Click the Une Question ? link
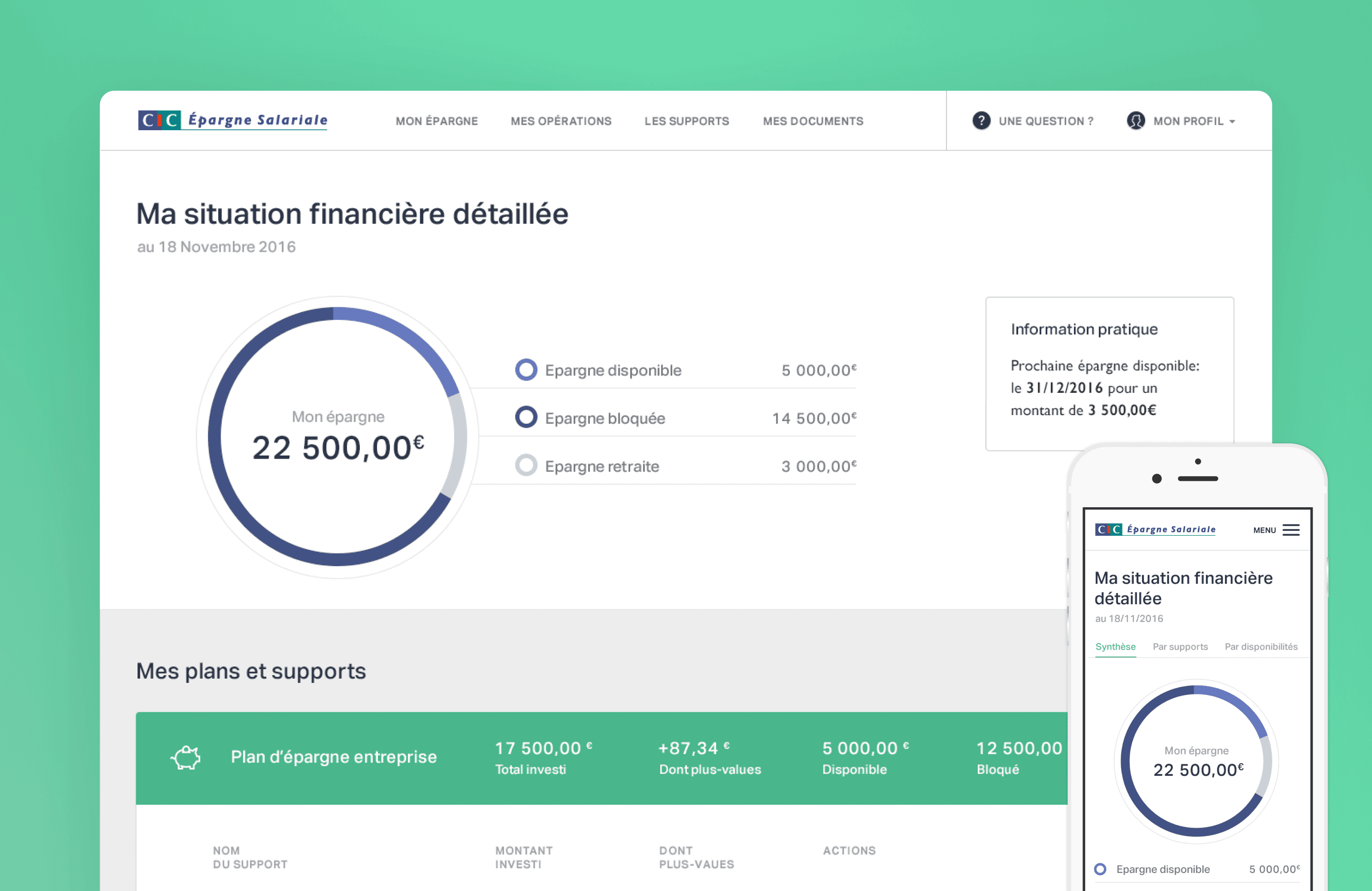Image resolution: width=1372 pixels, height=891 pixels. point(1046,121)
